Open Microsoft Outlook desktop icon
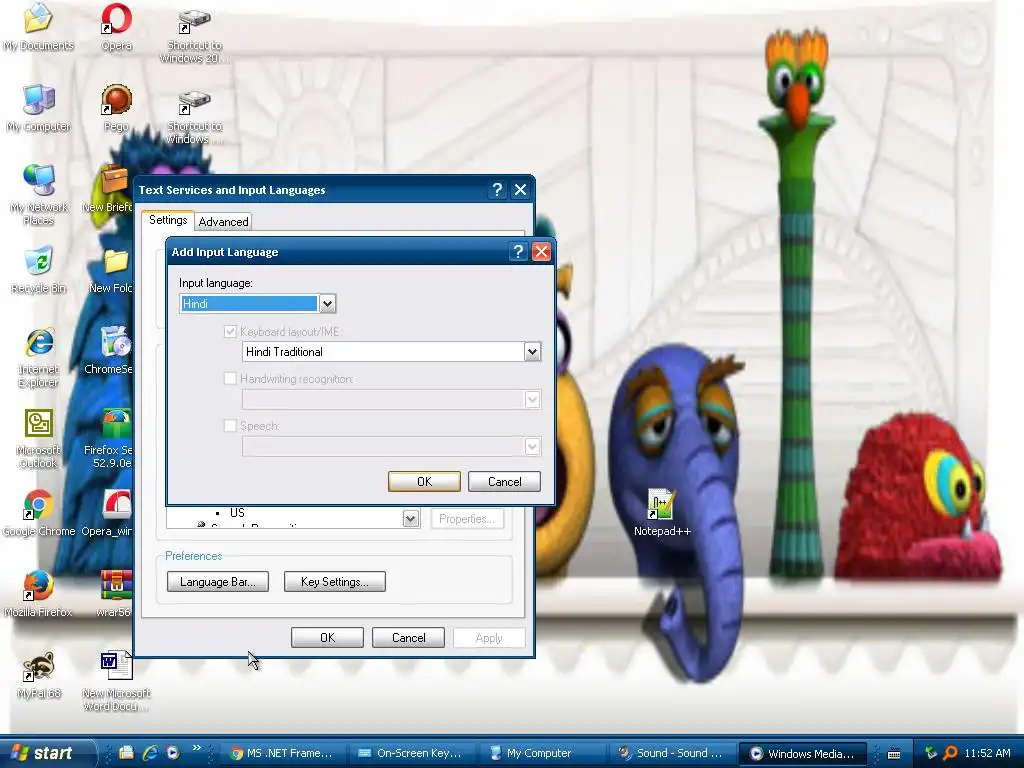This screenshot has height=768, width=1024. pyautogui.click(x=38, y=439)
